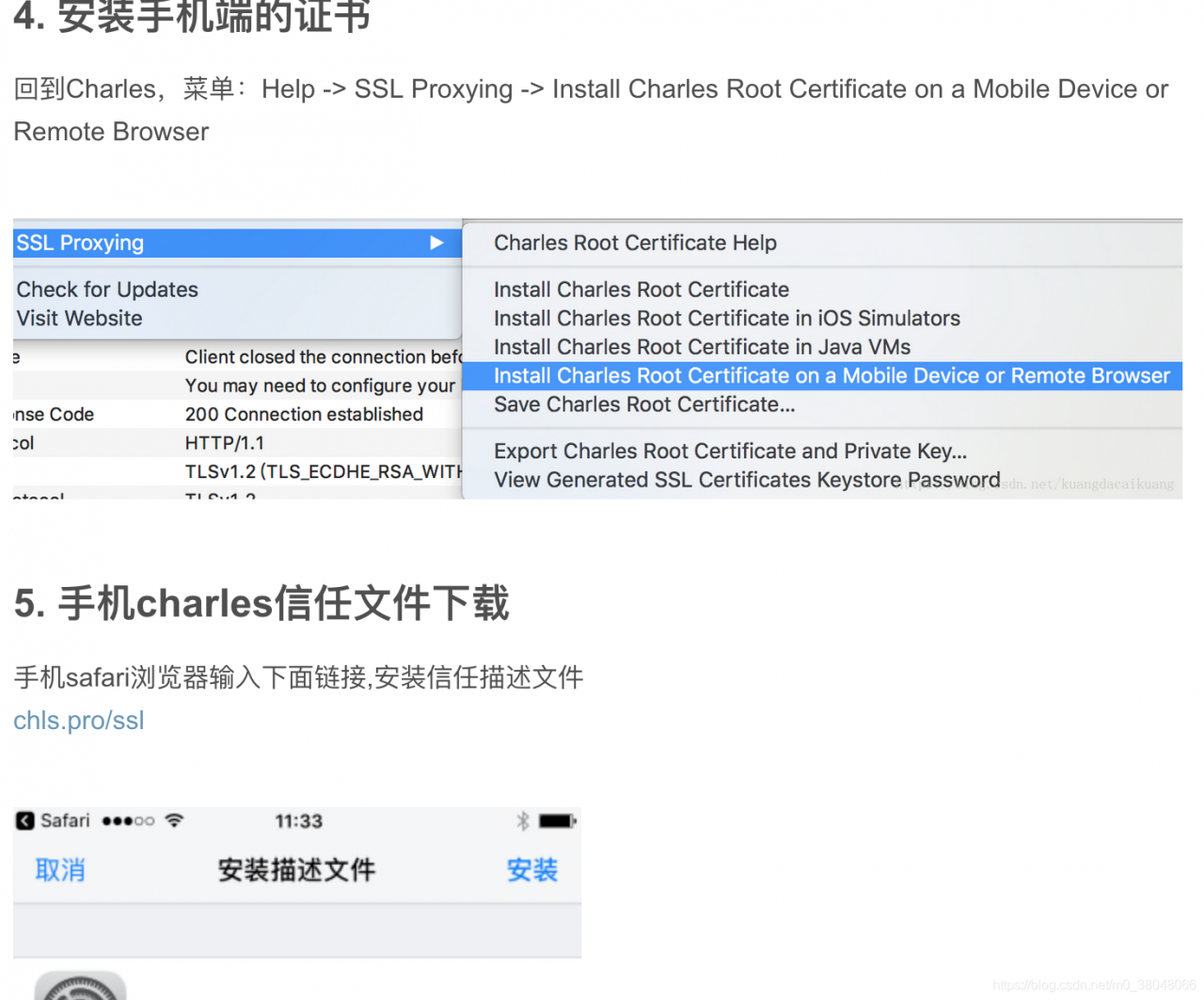Select Export Root Certificate and Private Key

pos(730,452)
